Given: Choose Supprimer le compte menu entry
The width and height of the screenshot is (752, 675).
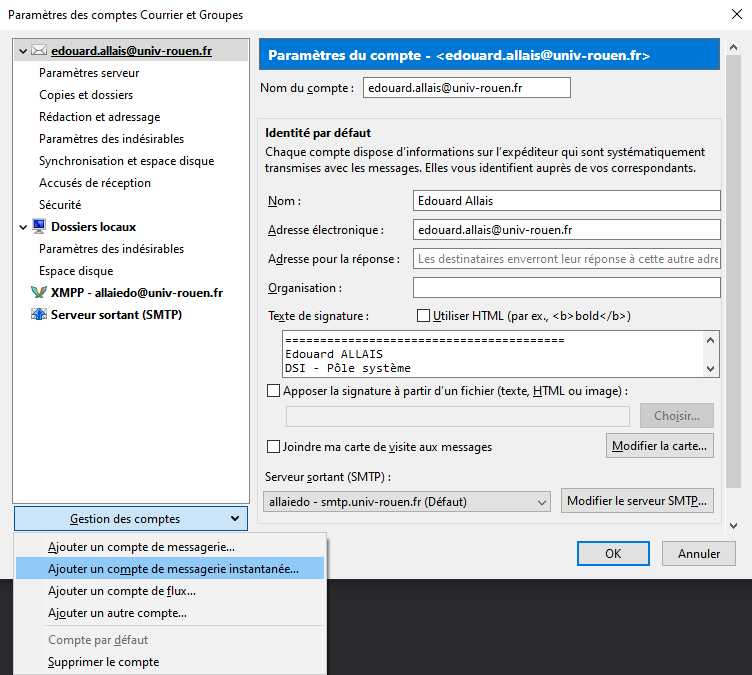Looking at the screenshot, I should [x=103, y=662].
